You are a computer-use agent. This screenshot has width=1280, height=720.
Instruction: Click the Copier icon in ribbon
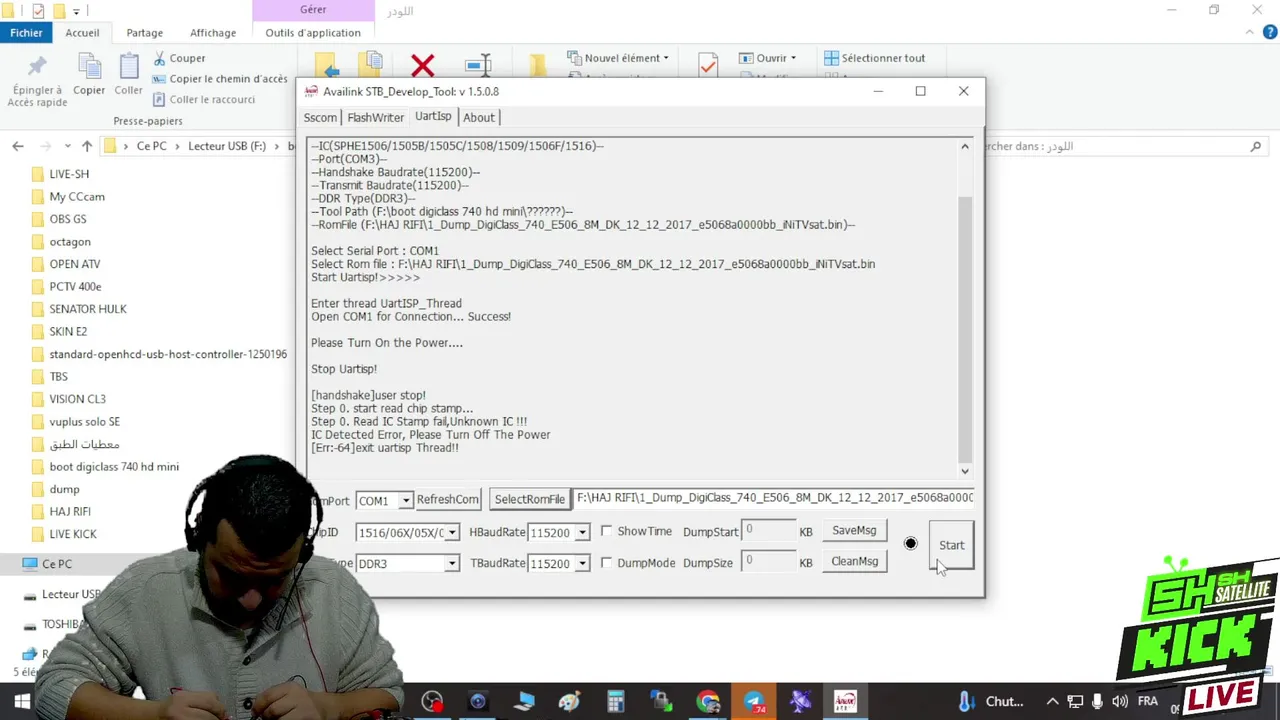point(89,66)
